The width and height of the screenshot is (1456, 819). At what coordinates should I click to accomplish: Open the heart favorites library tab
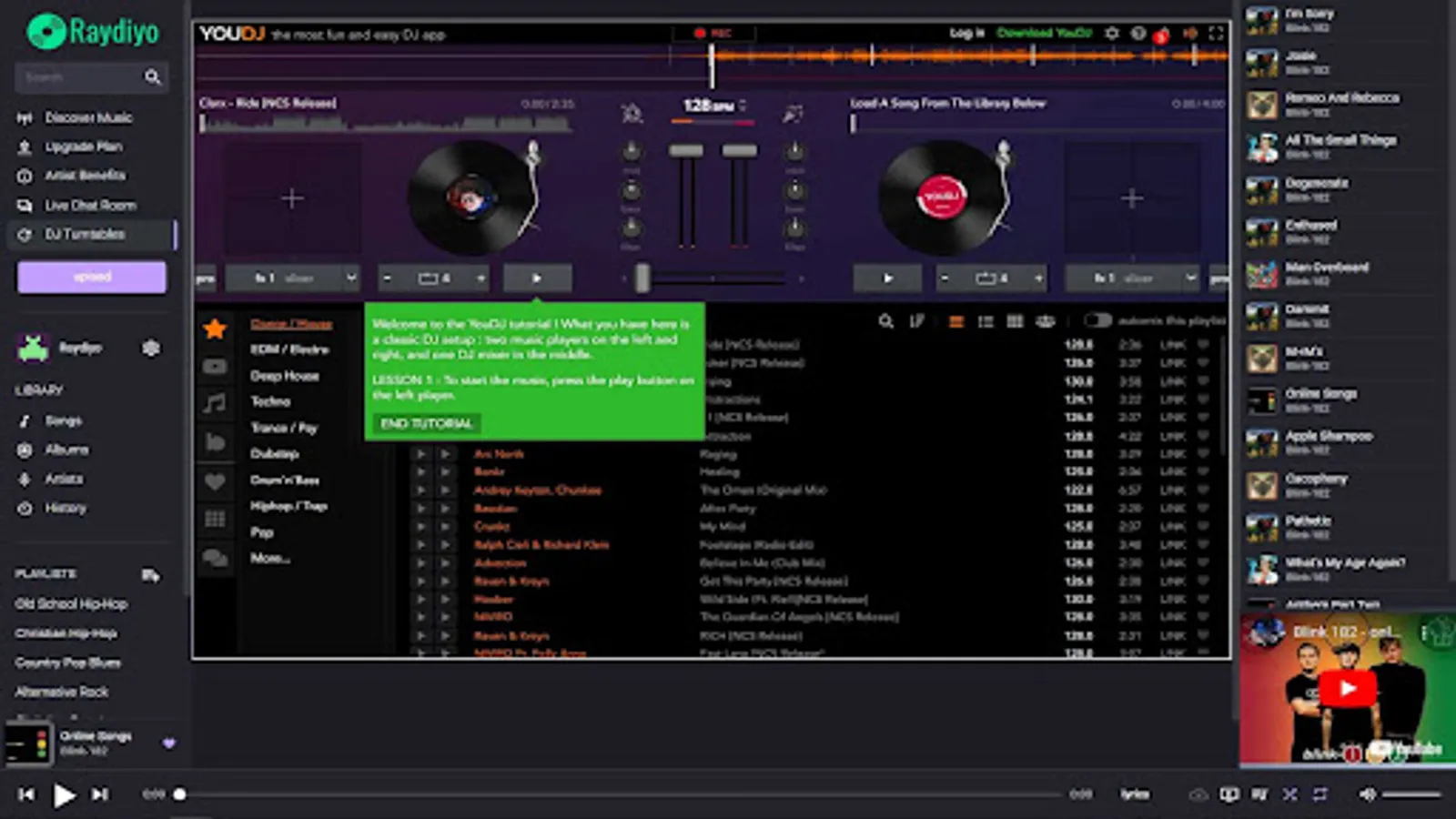(x=215, y=481)
